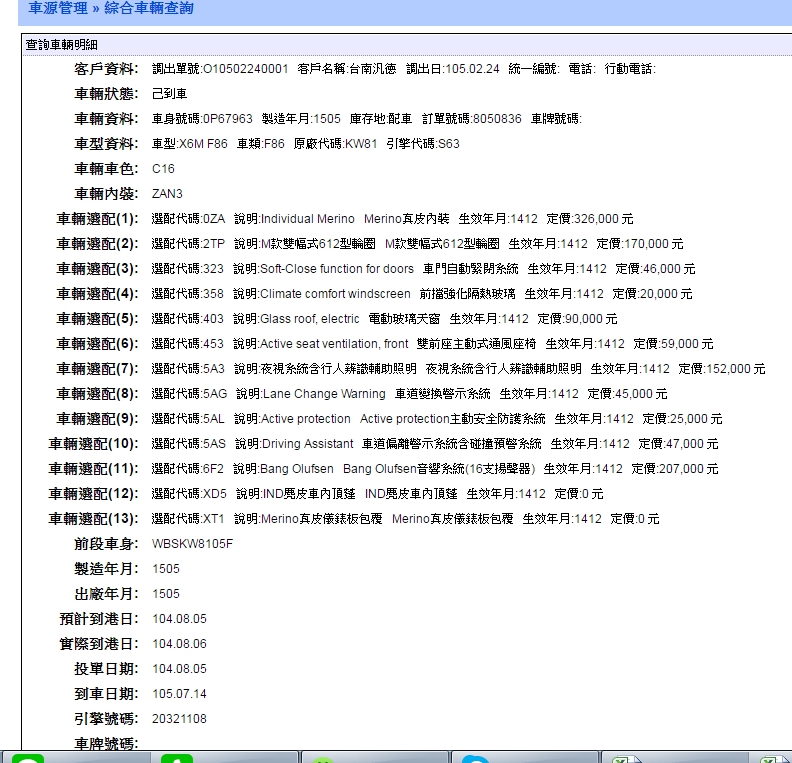Click the 客戶資料 row label
The image size is (792, 763).
(106, 69)
